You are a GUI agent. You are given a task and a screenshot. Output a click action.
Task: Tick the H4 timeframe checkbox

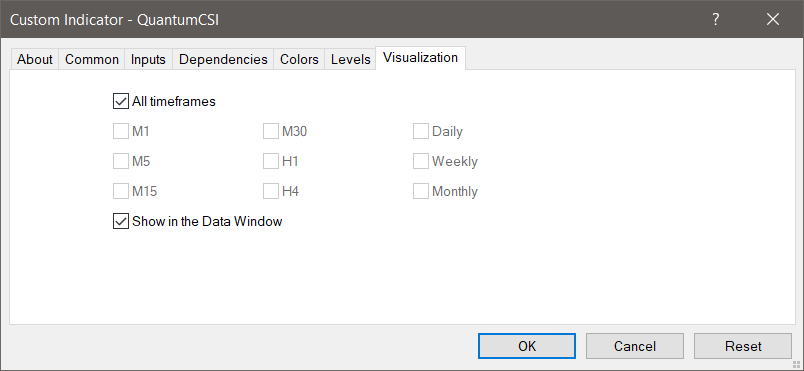click(271, 192)
